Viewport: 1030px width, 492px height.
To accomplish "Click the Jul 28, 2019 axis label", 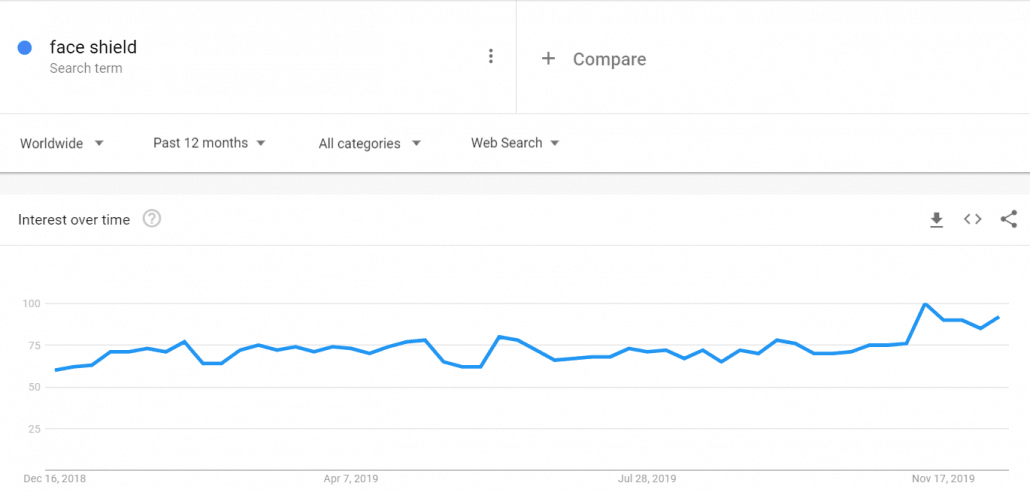I will click(647, 478).
